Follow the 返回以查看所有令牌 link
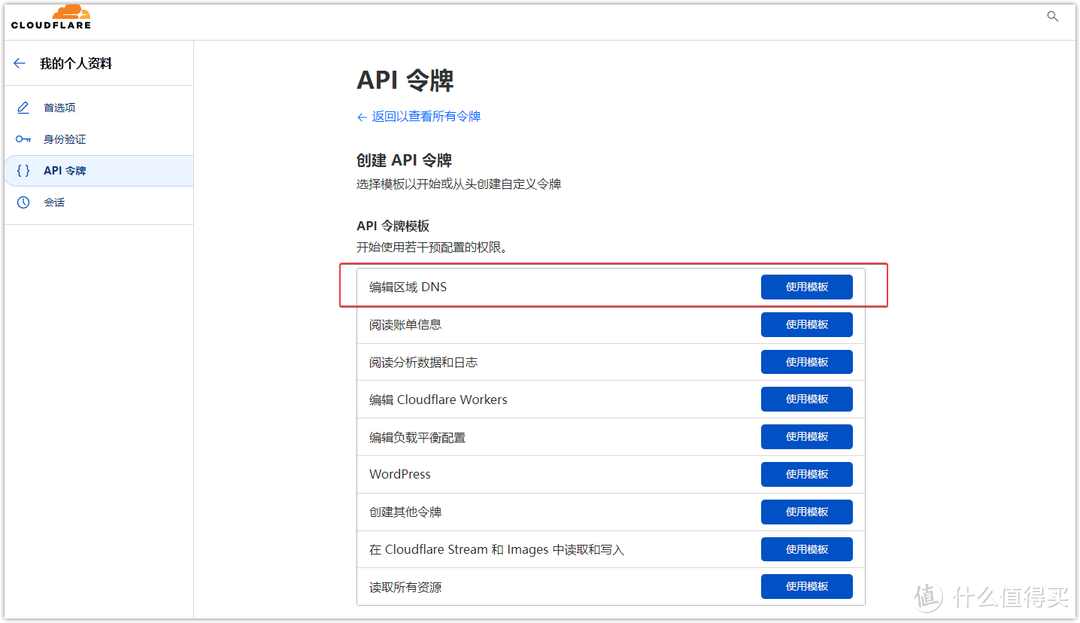The width and height of the screenshot is (1080, 623). [x=419, y=117]
